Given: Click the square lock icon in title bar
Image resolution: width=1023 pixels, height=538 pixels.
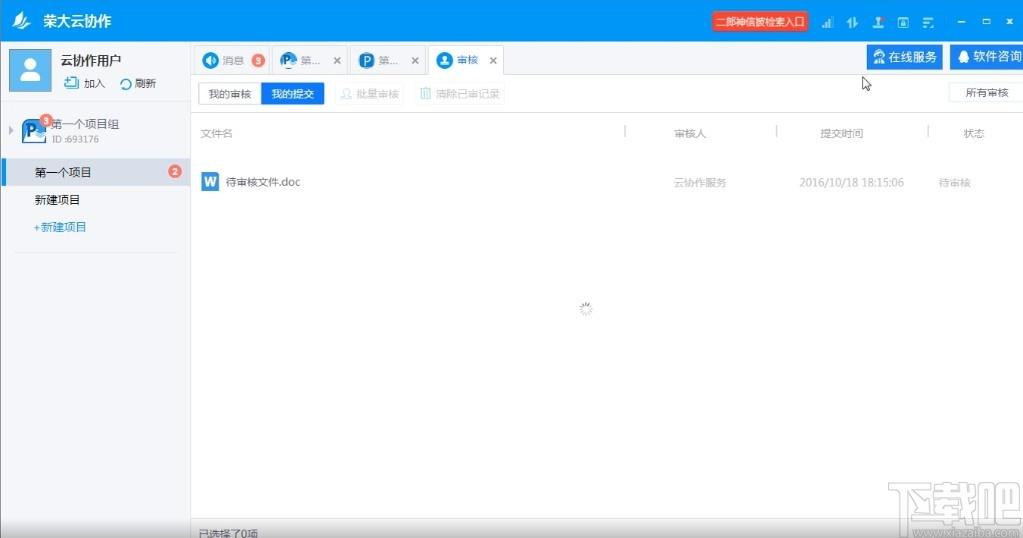Looking at the screenshot, I should [x=903, y=23].
